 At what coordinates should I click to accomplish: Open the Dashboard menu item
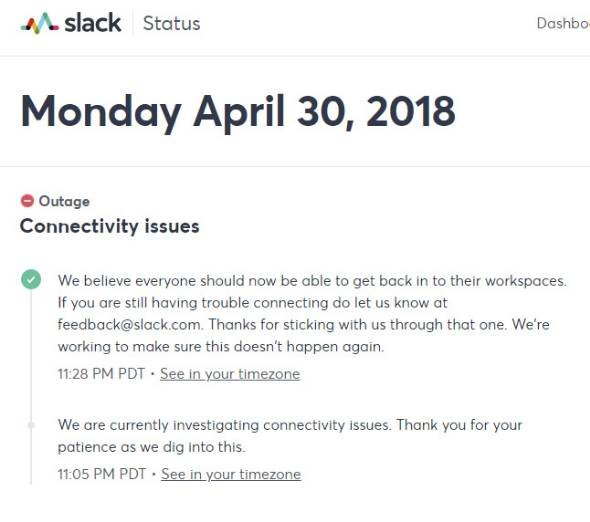pos(563,23)
